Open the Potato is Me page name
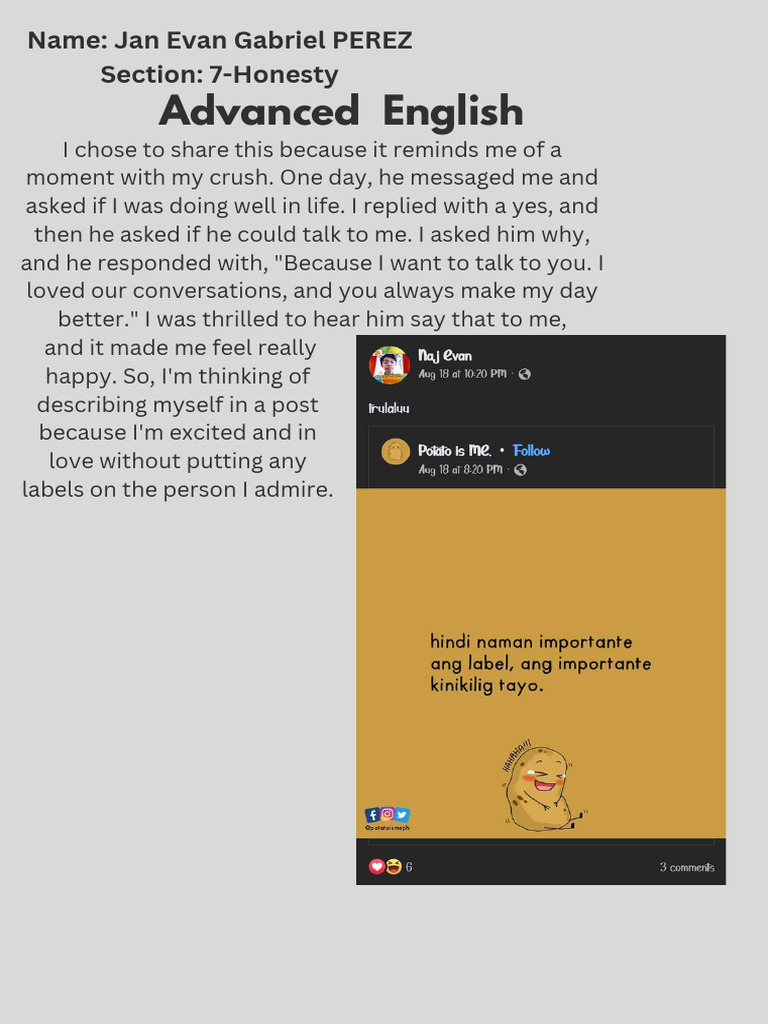This screenshot has height=1024, width=768. tap(455, 451)
